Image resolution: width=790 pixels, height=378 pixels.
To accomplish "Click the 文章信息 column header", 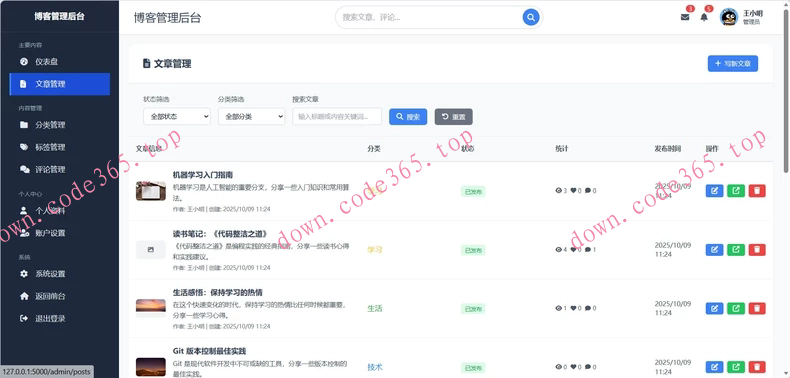I will [x=149, y=149].
